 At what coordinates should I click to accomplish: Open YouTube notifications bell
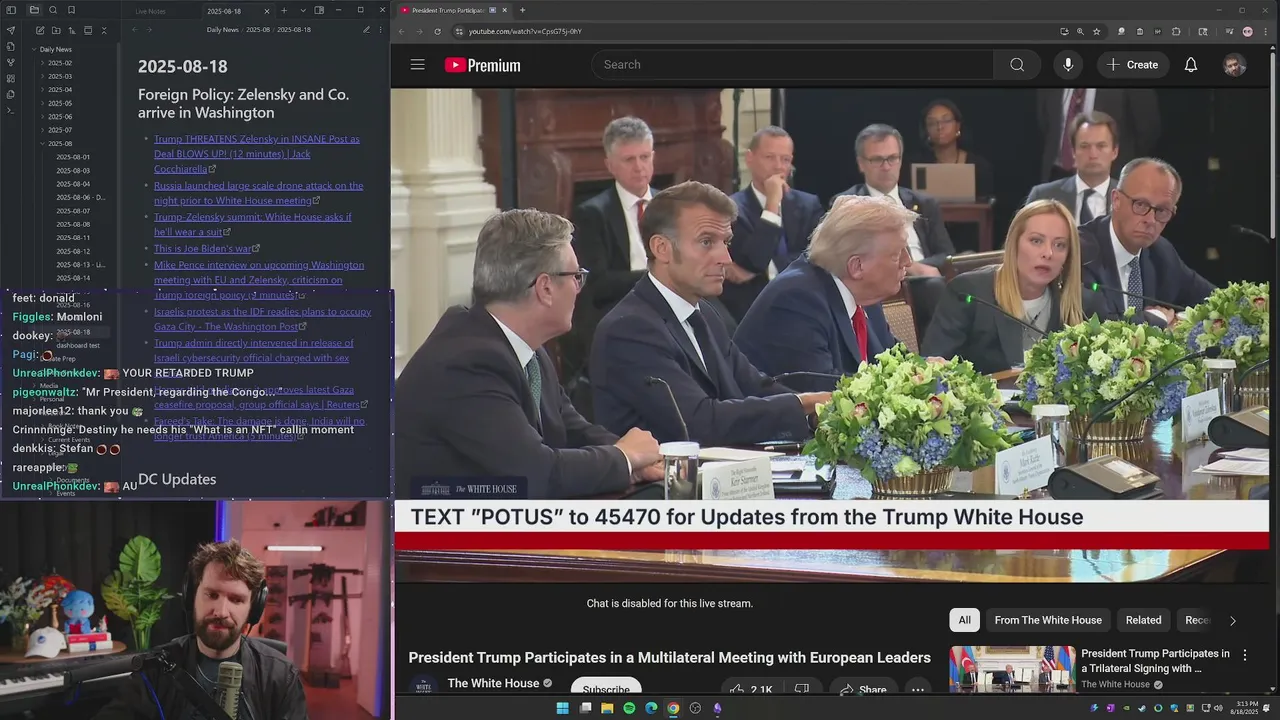click(1191, 65)
